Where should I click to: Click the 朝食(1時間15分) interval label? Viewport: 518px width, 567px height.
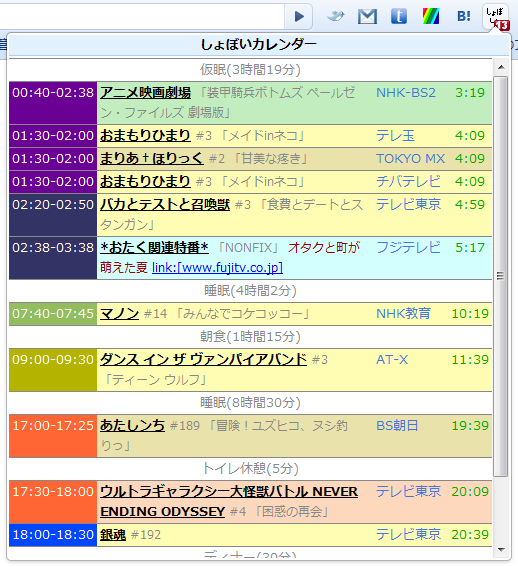click(x=250, y=337)
